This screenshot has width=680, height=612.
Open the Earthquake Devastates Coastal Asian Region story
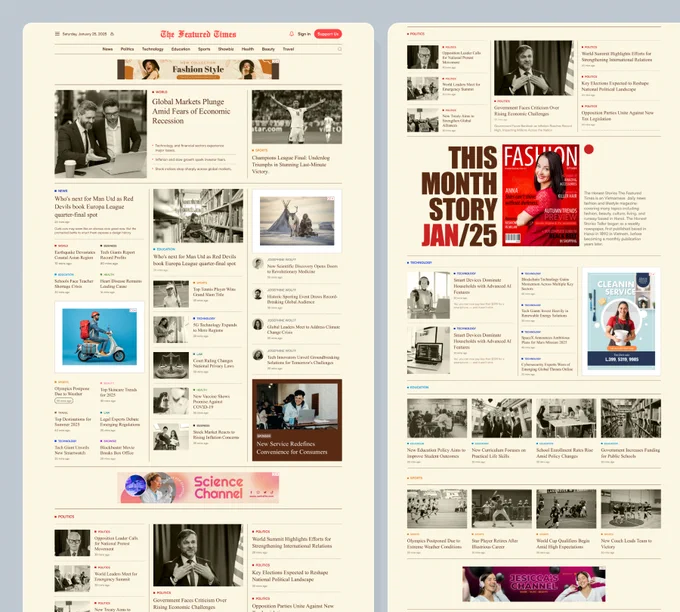[75, 255]
